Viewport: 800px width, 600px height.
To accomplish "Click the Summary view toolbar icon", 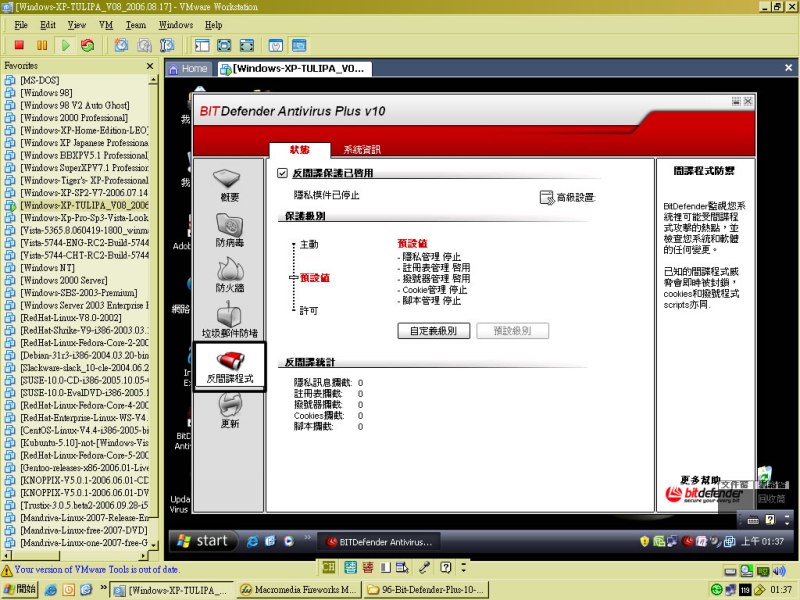I will coord(276,45).
